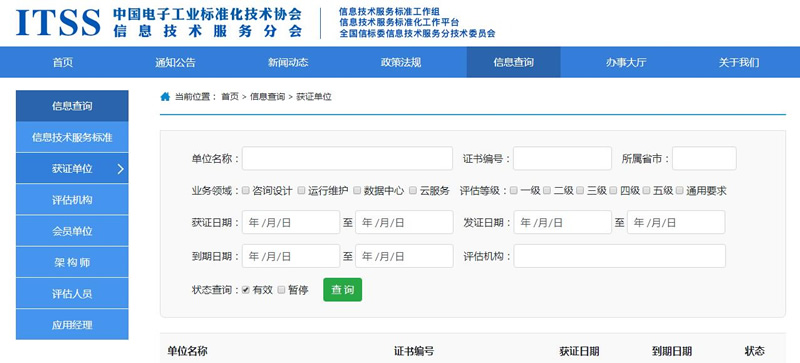Tick the 咨询设计 checkbox
Viewport: 800px width, 363px height.
click(246, 190)
